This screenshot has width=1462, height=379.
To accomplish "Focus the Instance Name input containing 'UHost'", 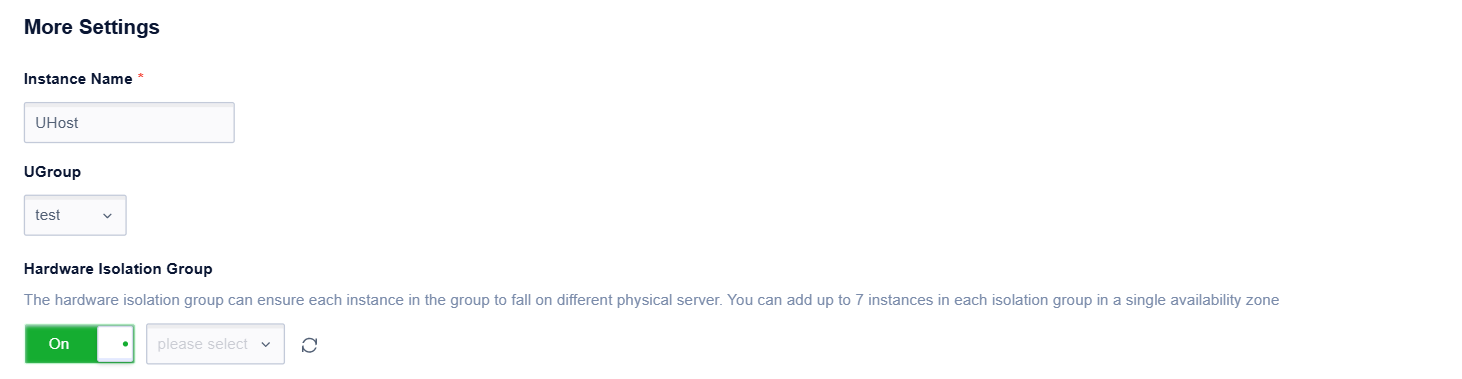I will click(129, 122).
